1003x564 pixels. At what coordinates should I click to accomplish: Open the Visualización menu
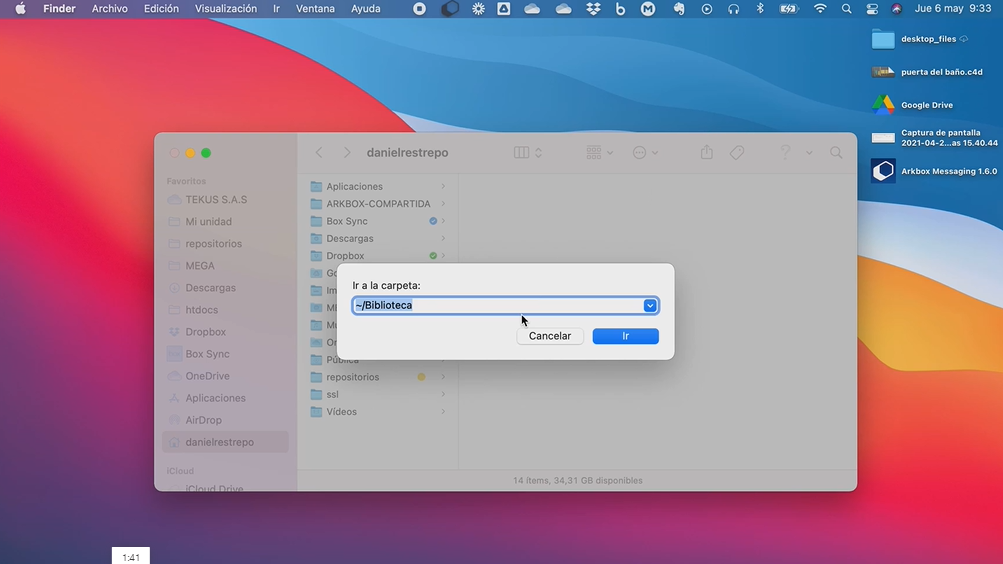click(226, 9)
